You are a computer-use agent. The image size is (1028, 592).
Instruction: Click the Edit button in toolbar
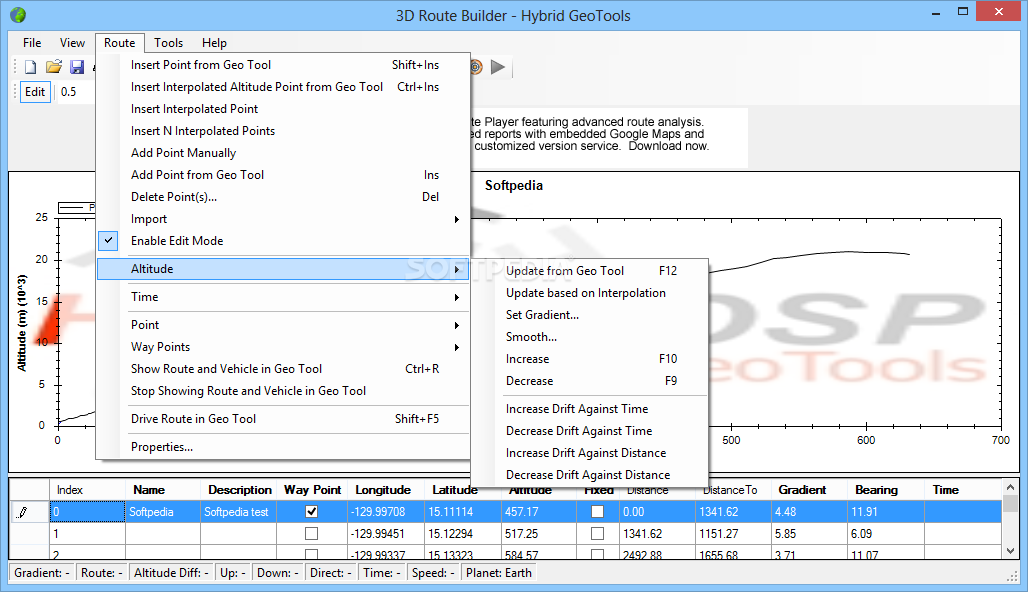click(x=35, y=92)
